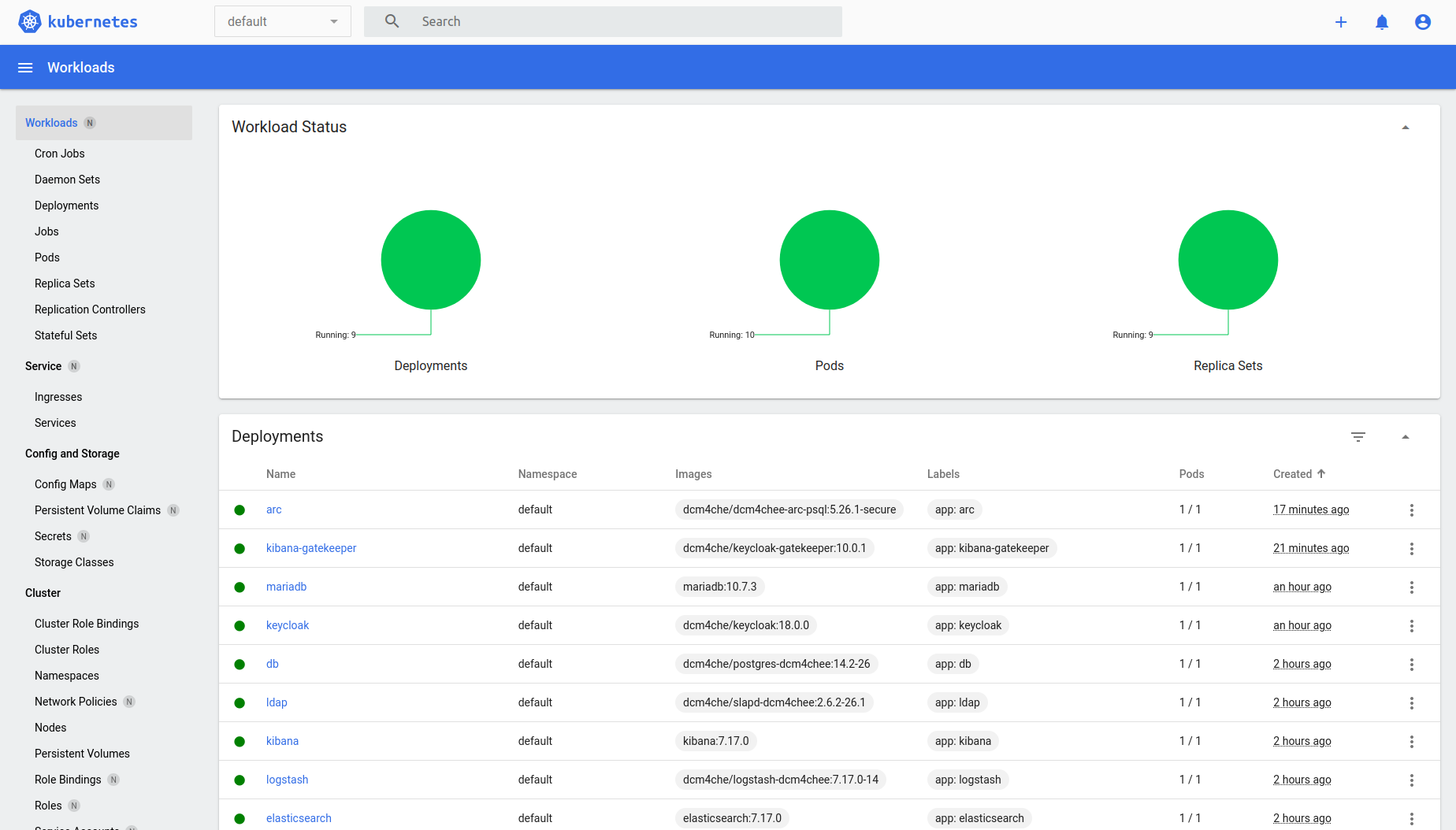
Task: Open the keycloak deployment link
Action: 288,625
